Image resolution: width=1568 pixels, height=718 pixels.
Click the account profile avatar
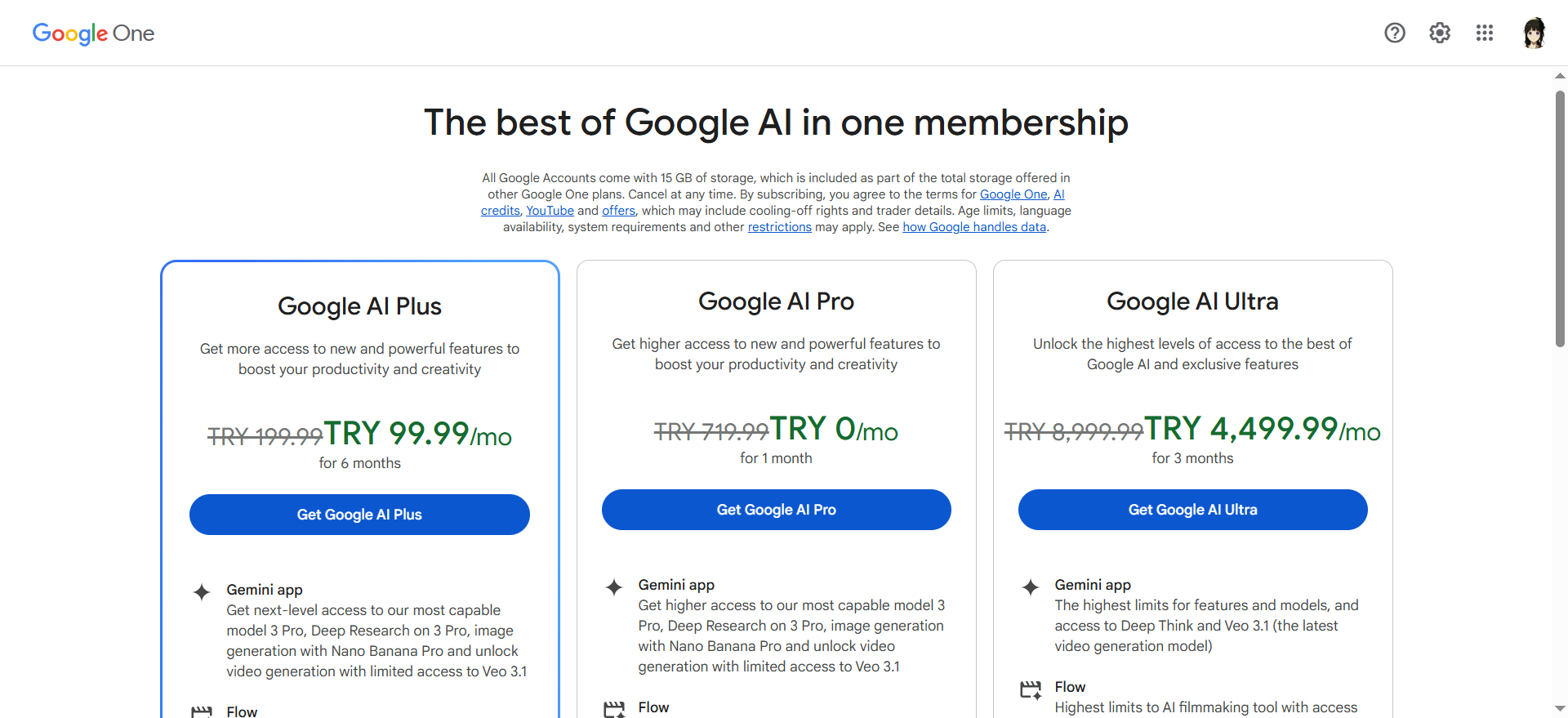pos(1535,33)
